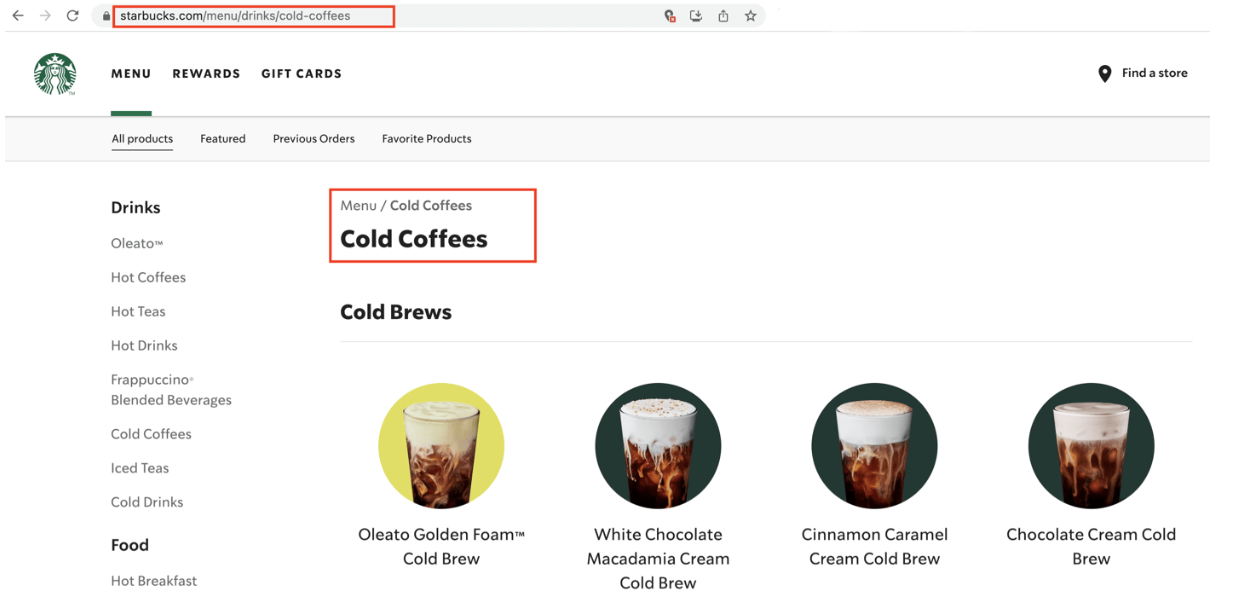Screen dimensions: 1253x615
Task: Click the Menu breadcrumb link
Action: (x=358, y=206)
